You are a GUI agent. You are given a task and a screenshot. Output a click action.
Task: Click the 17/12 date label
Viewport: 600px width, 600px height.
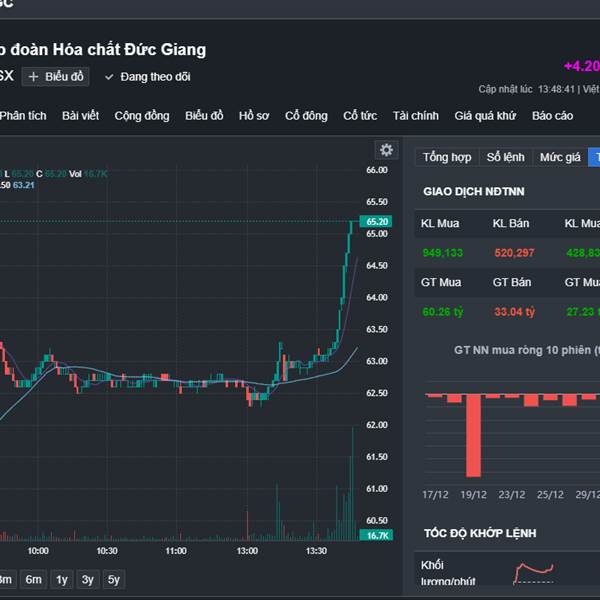(x=435, y=495)
